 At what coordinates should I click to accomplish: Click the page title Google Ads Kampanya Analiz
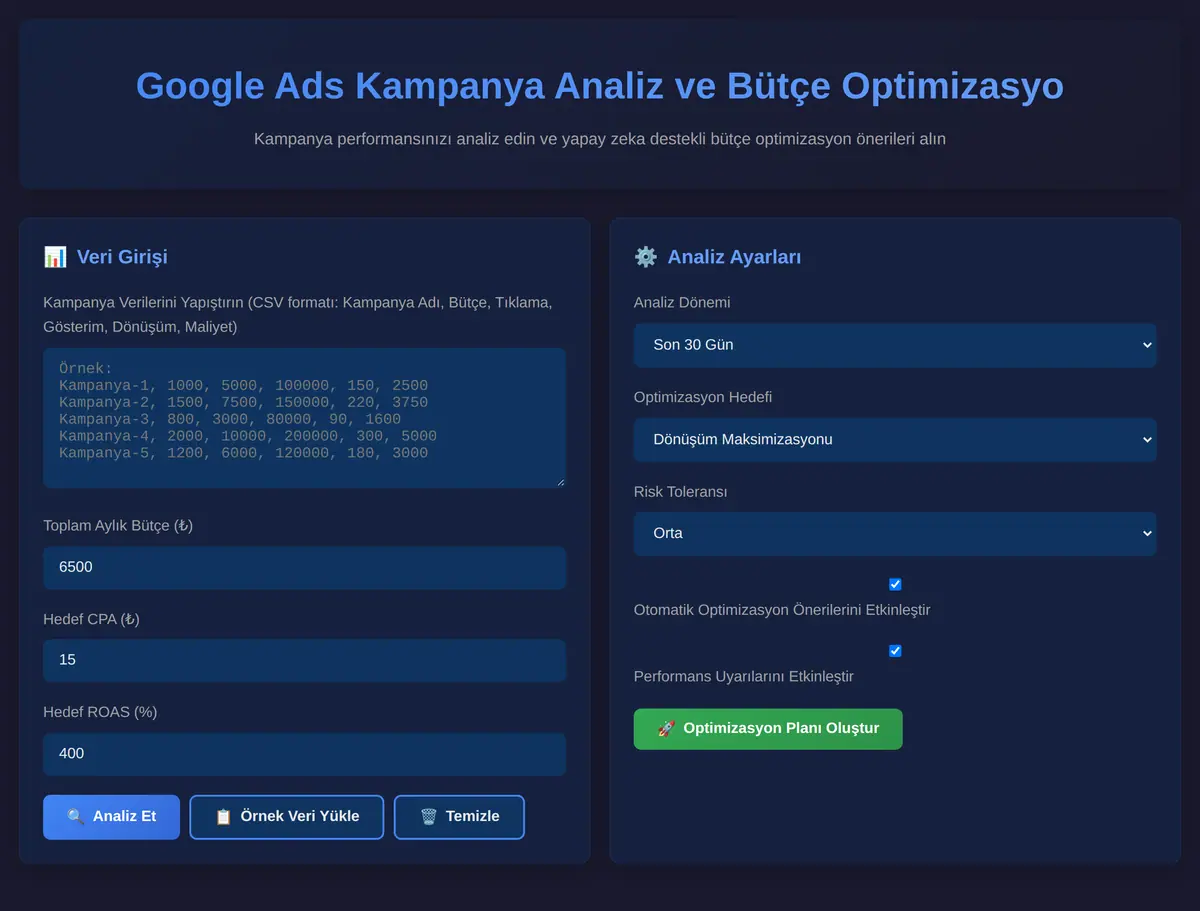click(600, 86)
